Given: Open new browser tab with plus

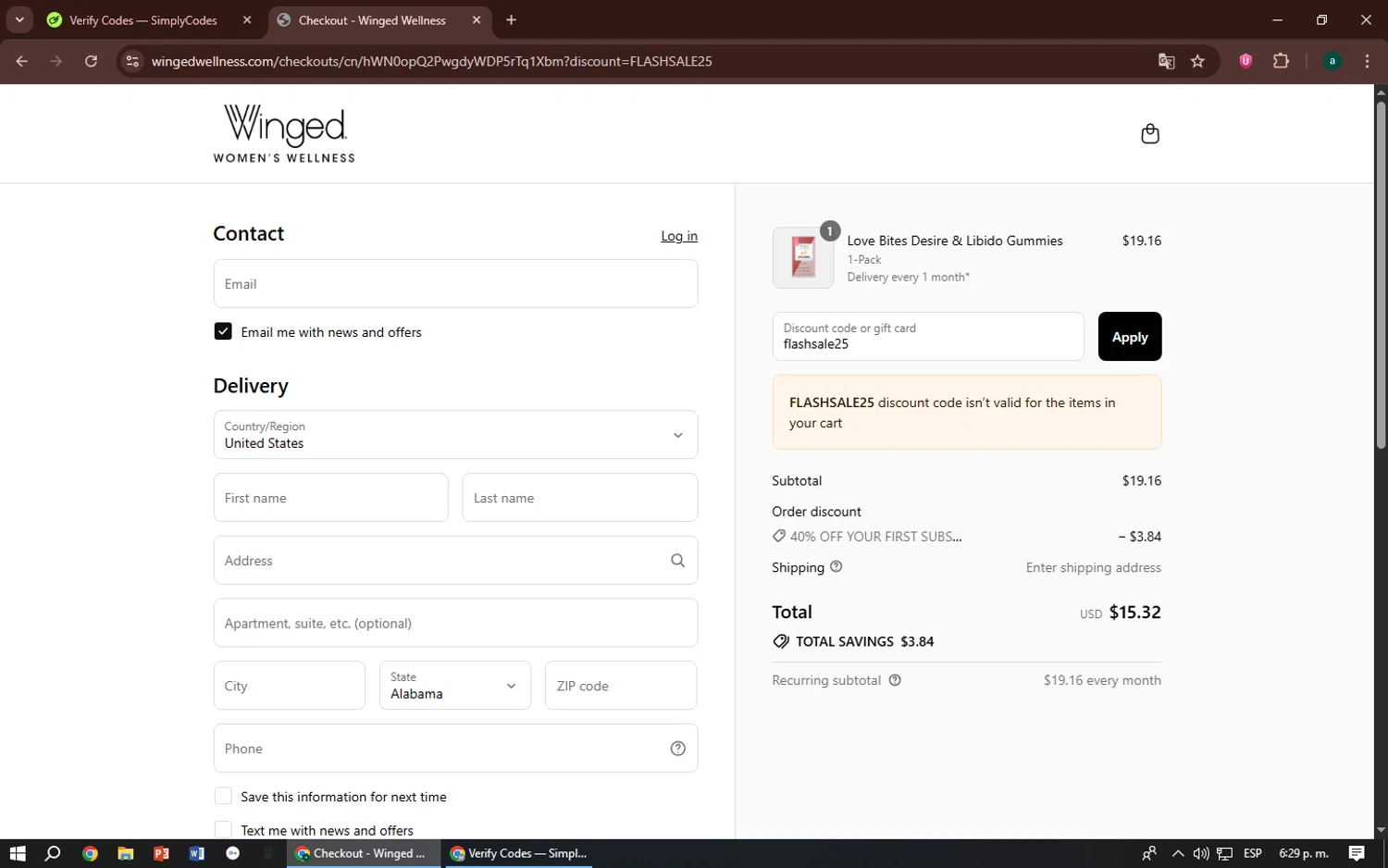Looking at the screenshot, I should pyautogui.click(x=511, y=19).
